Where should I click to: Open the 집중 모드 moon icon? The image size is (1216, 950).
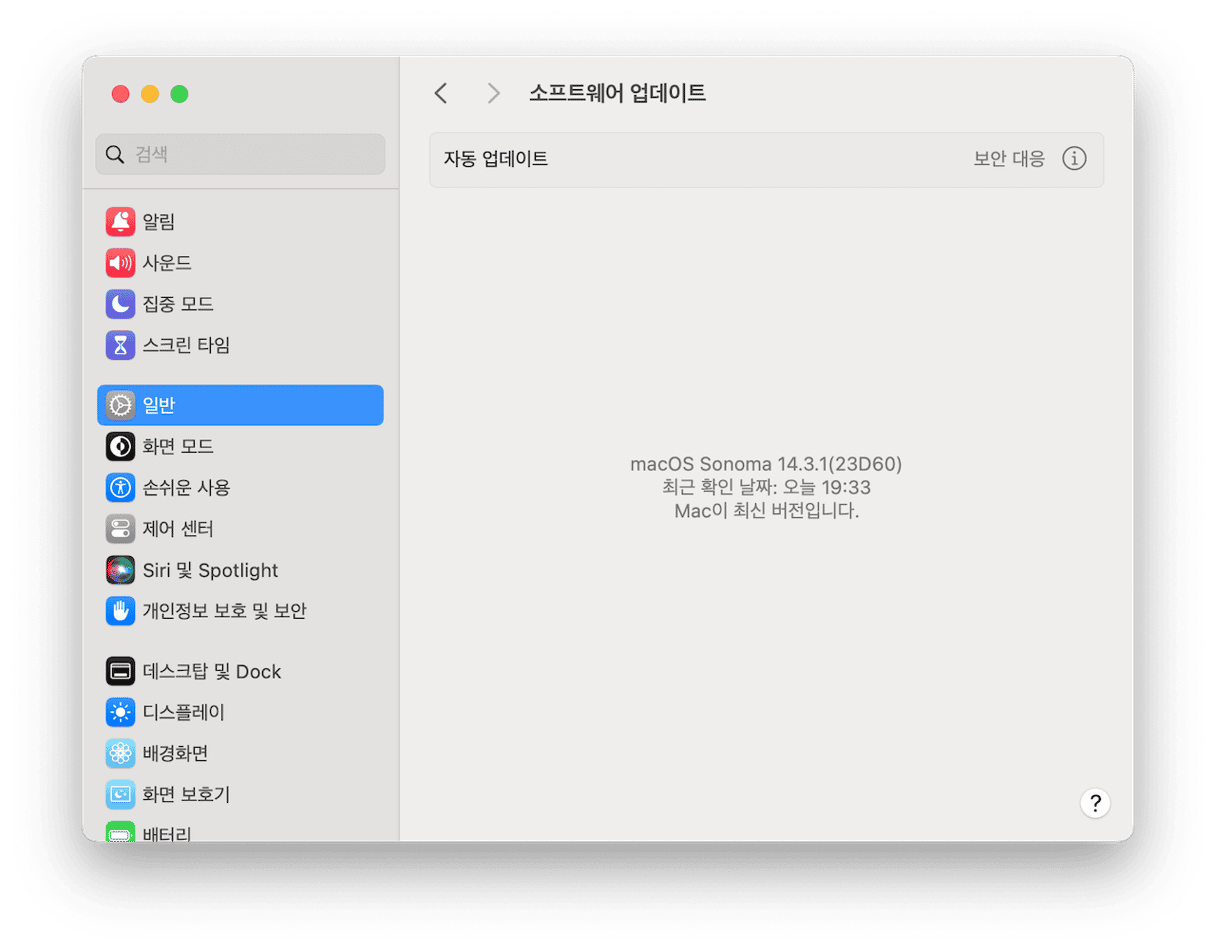coord(120,304)
